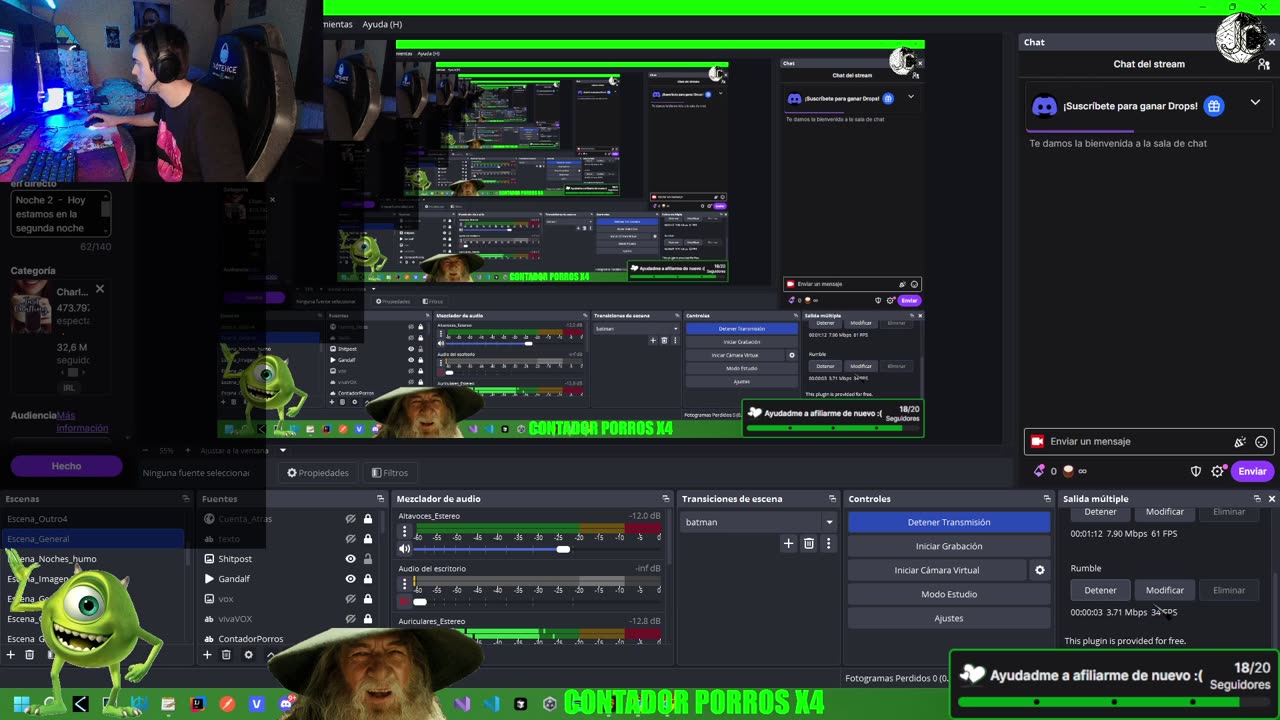Add a new scene transition
The image size is (1280, 720).
(x=788, y=543)
